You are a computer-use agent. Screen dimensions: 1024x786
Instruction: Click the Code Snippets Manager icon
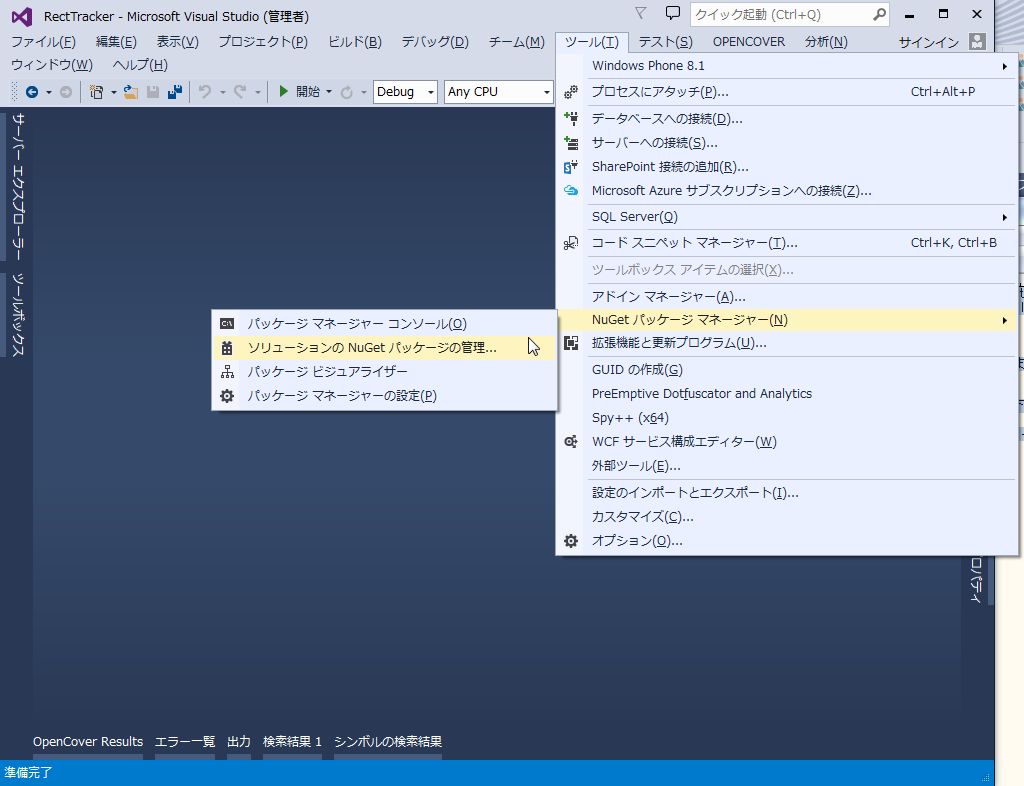click(x=570, y=242)
